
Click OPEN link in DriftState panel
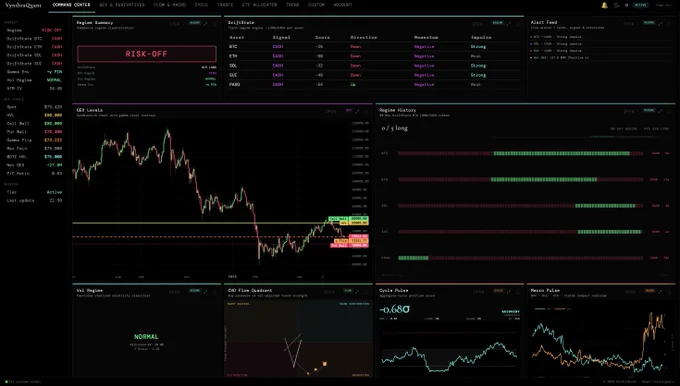477,24
